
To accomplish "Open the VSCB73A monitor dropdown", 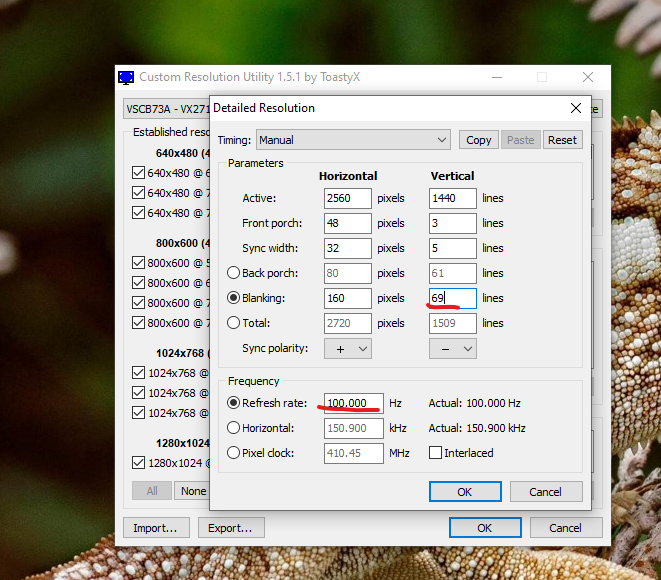I will click(x=167, y=109).
